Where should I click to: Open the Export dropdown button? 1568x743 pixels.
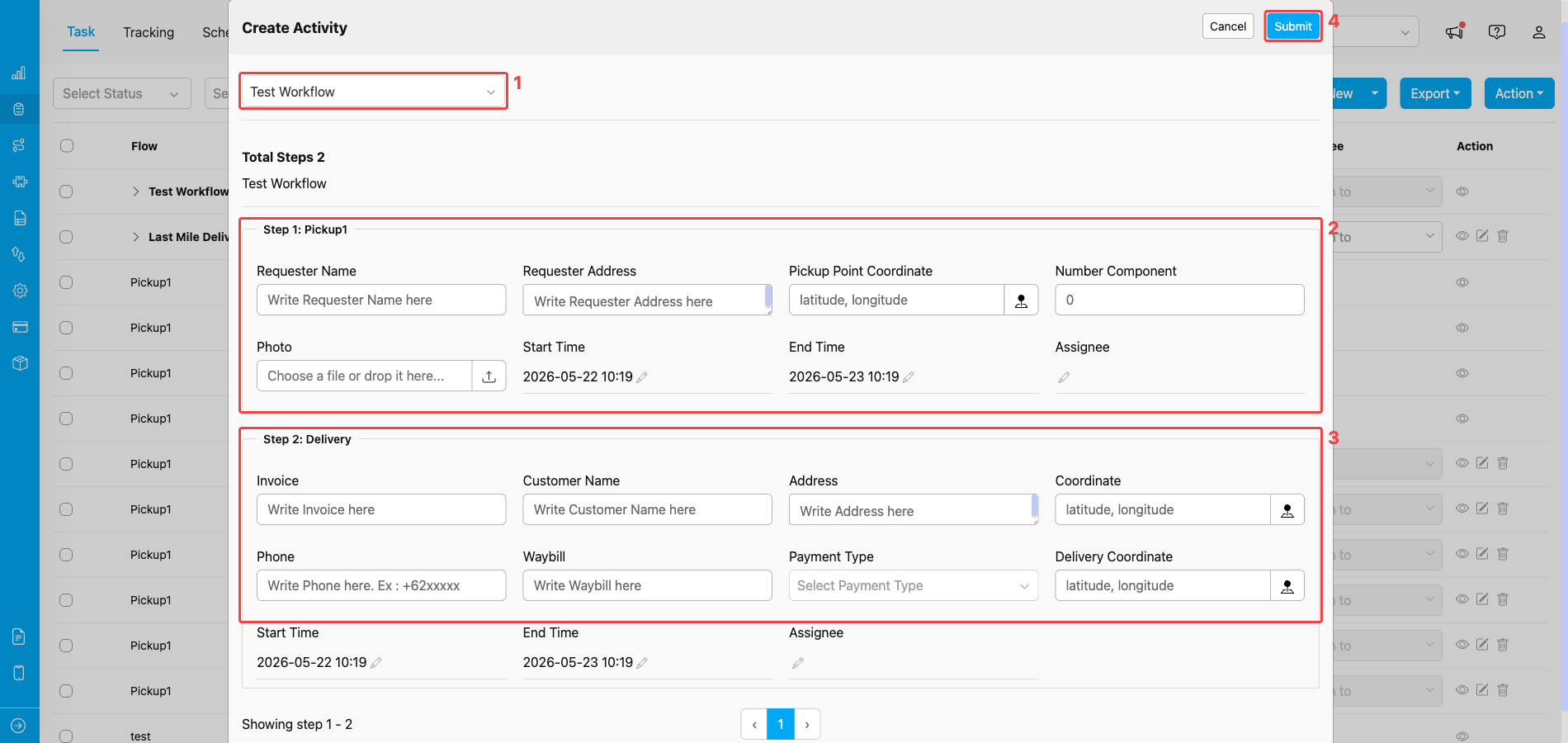(x=1434, y=94)
